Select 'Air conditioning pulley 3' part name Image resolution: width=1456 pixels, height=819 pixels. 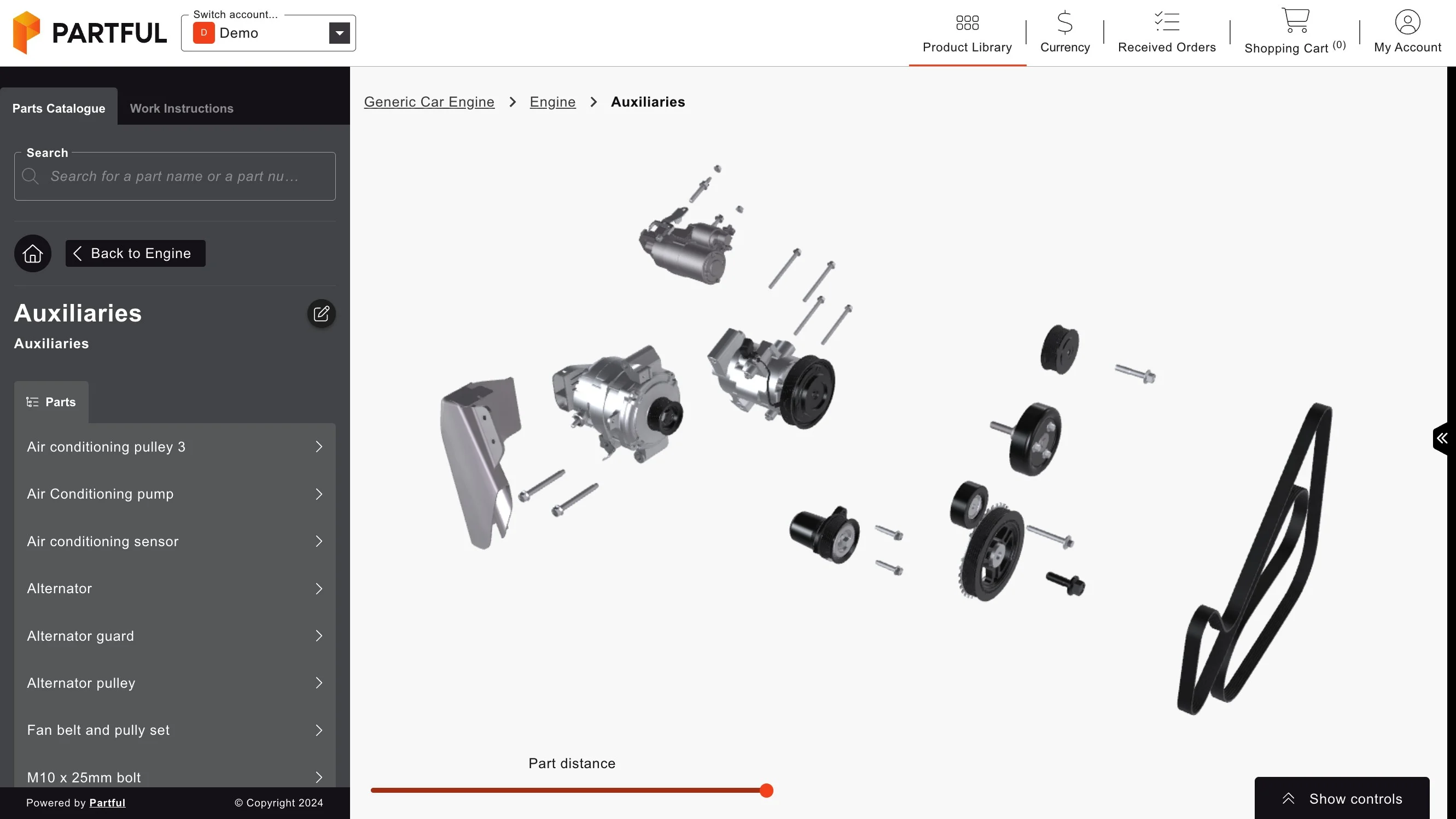106,447
